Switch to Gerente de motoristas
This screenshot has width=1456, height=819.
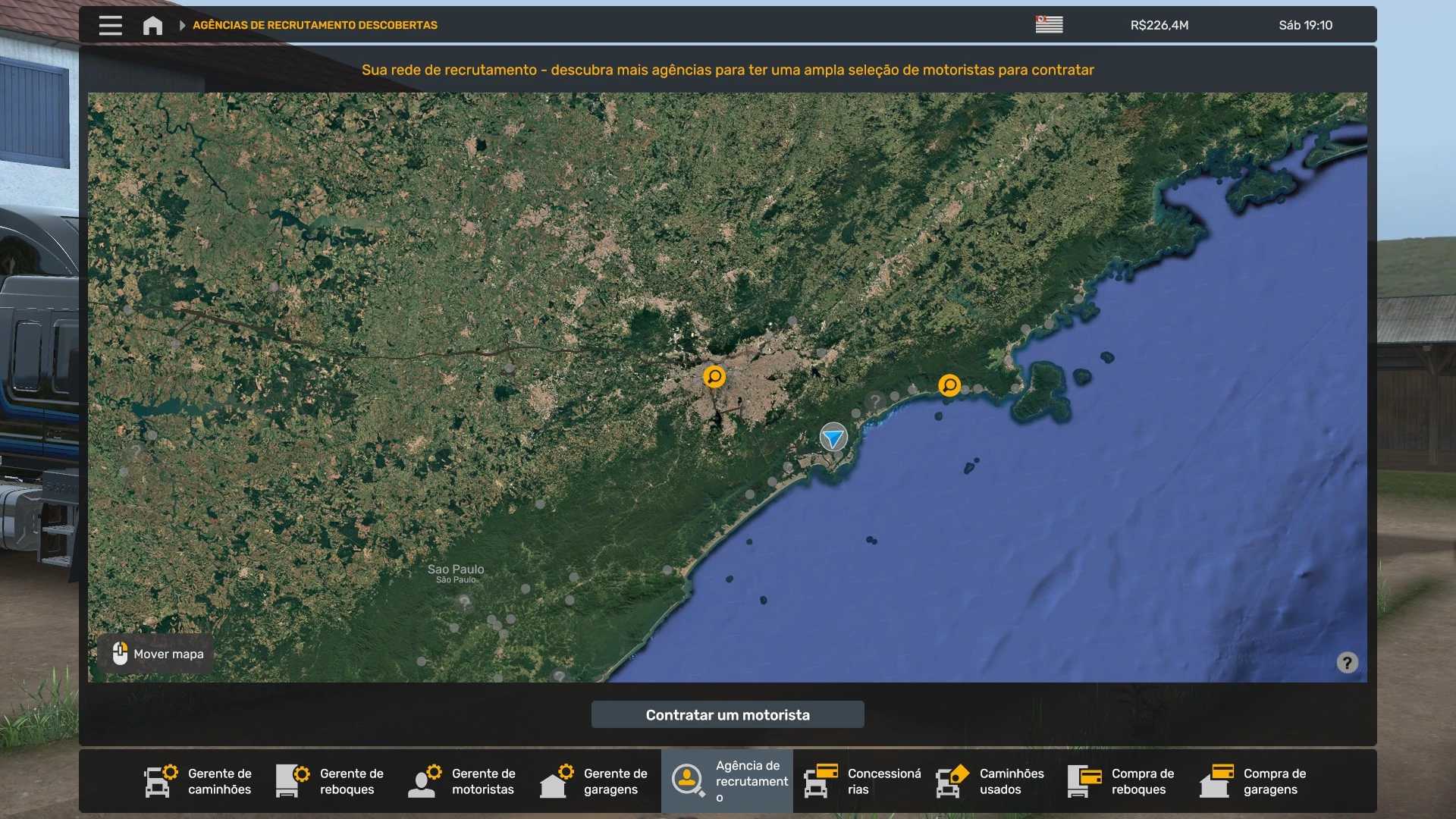click(463, 781)
